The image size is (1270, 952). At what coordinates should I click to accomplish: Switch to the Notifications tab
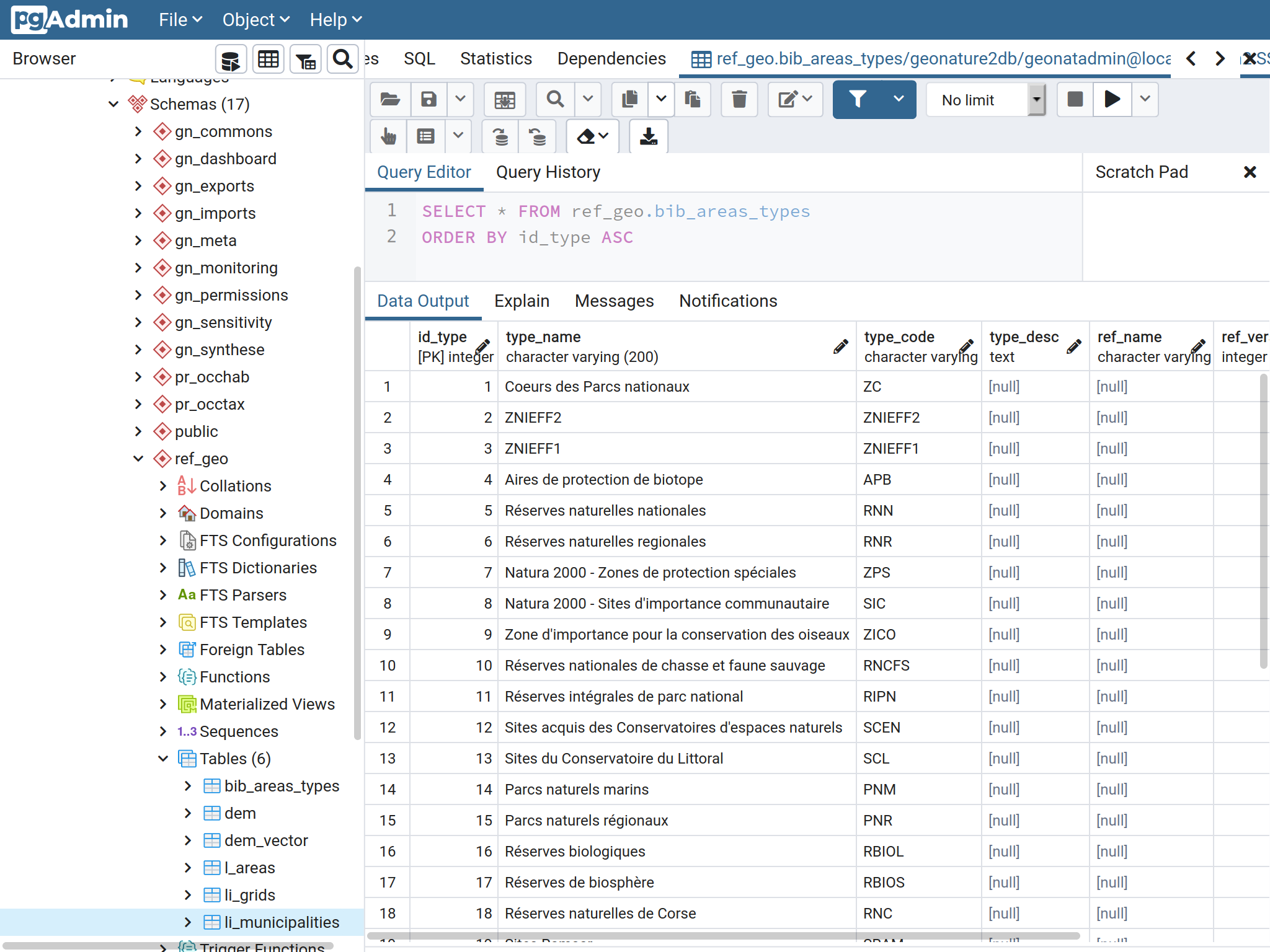(728, 301)
